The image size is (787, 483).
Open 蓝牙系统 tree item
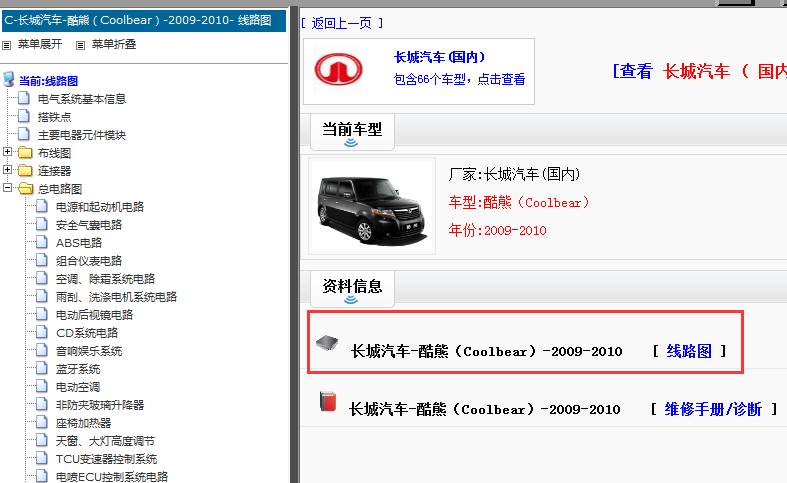point(78,370)
